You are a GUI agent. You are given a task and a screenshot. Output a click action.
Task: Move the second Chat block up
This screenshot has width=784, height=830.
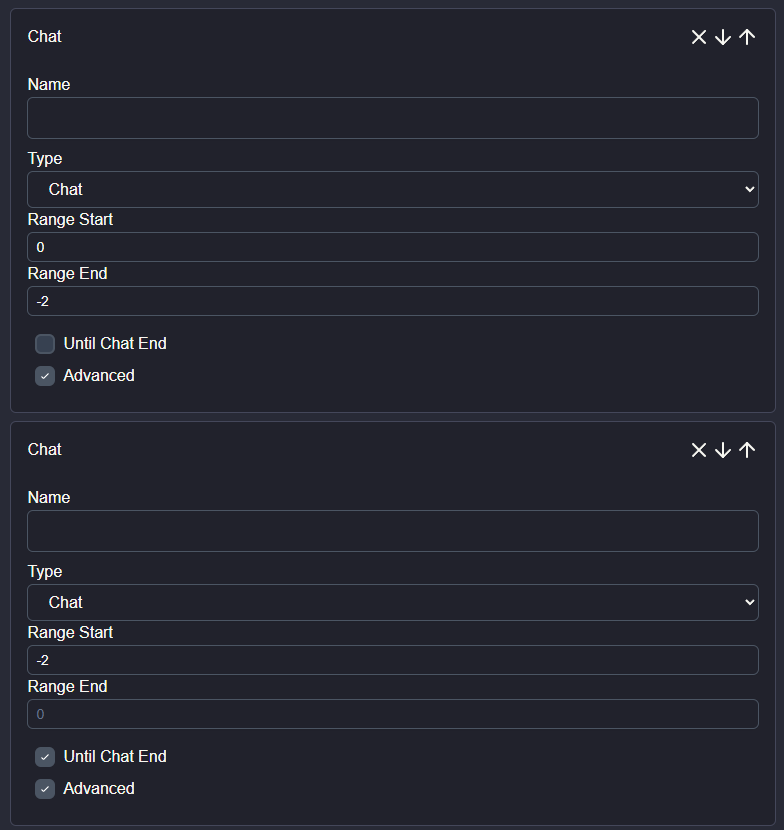pyautogui.click(x=747, y=450)
